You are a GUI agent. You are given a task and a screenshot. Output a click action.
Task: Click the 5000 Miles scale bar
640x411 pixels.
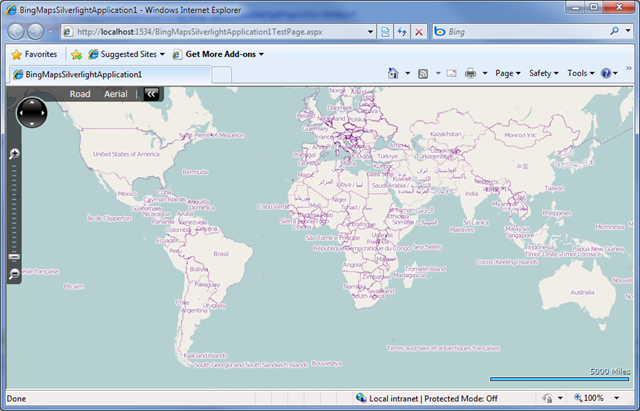[x=559, y=379]
